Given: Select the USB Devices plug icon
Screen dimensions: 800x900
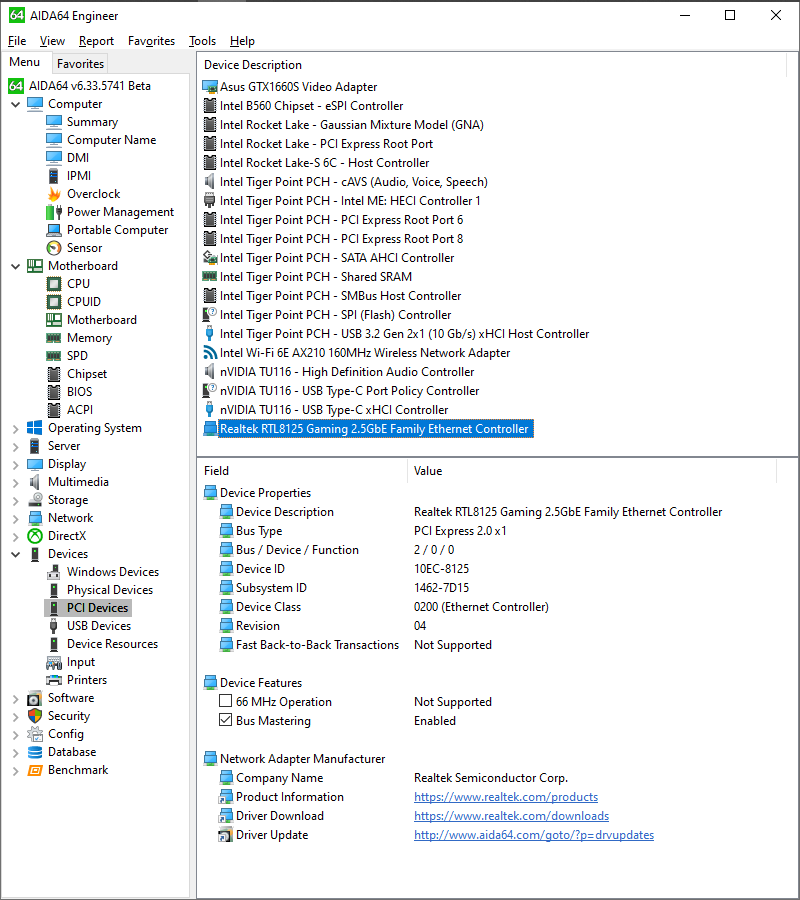Looking at the screenshot, I should 54,626.
